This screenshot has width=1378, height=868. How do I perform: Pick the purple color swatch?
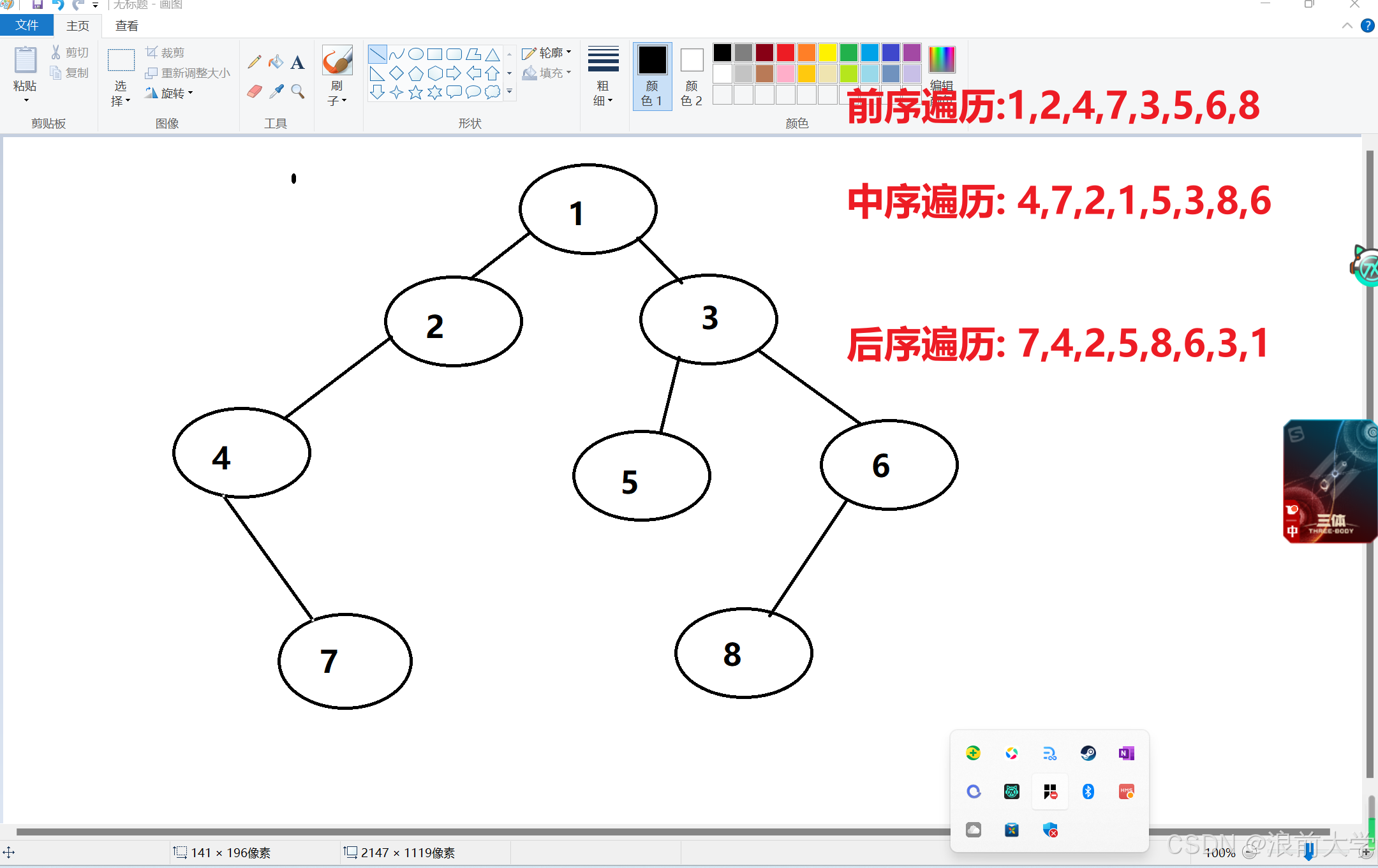pyautogui.click(x=912, y=52)
